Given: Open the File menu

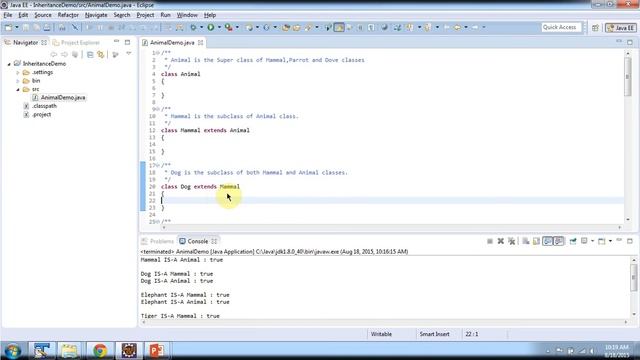Looking at the screenshot, I should pyautogui.click(x=8, y=15).
